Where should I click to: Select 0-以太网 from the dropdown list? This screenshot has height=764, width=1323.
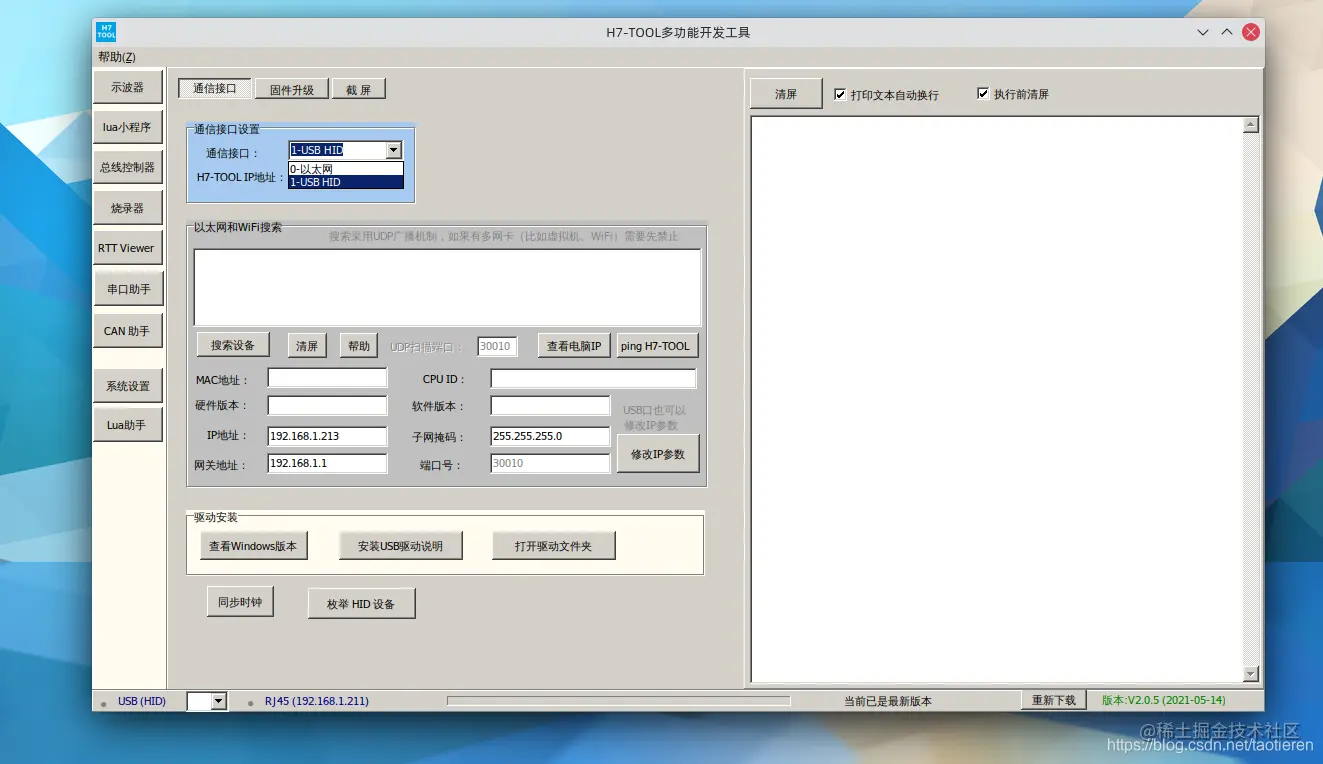(346, 169)
